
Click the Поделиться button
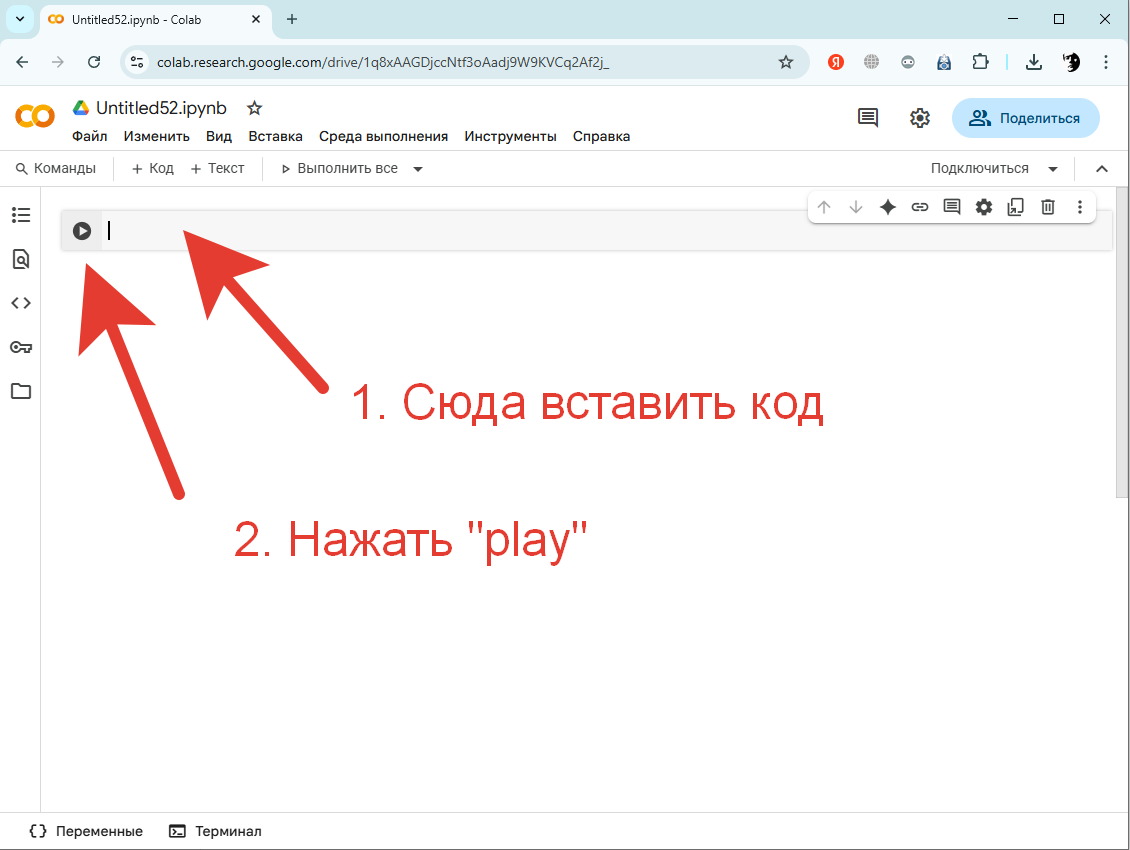click(1025, 117)
